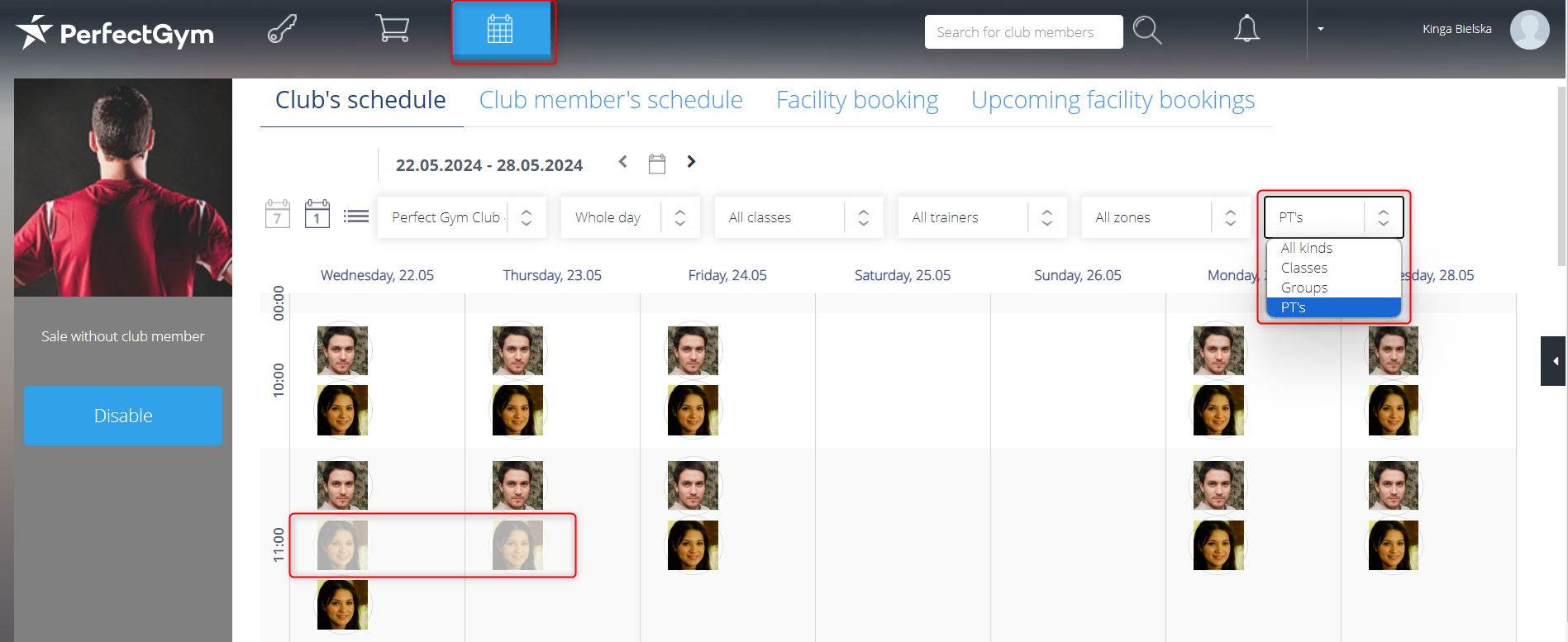Switch to single day view icon
1568x642 pixels.
coord(317,215)
